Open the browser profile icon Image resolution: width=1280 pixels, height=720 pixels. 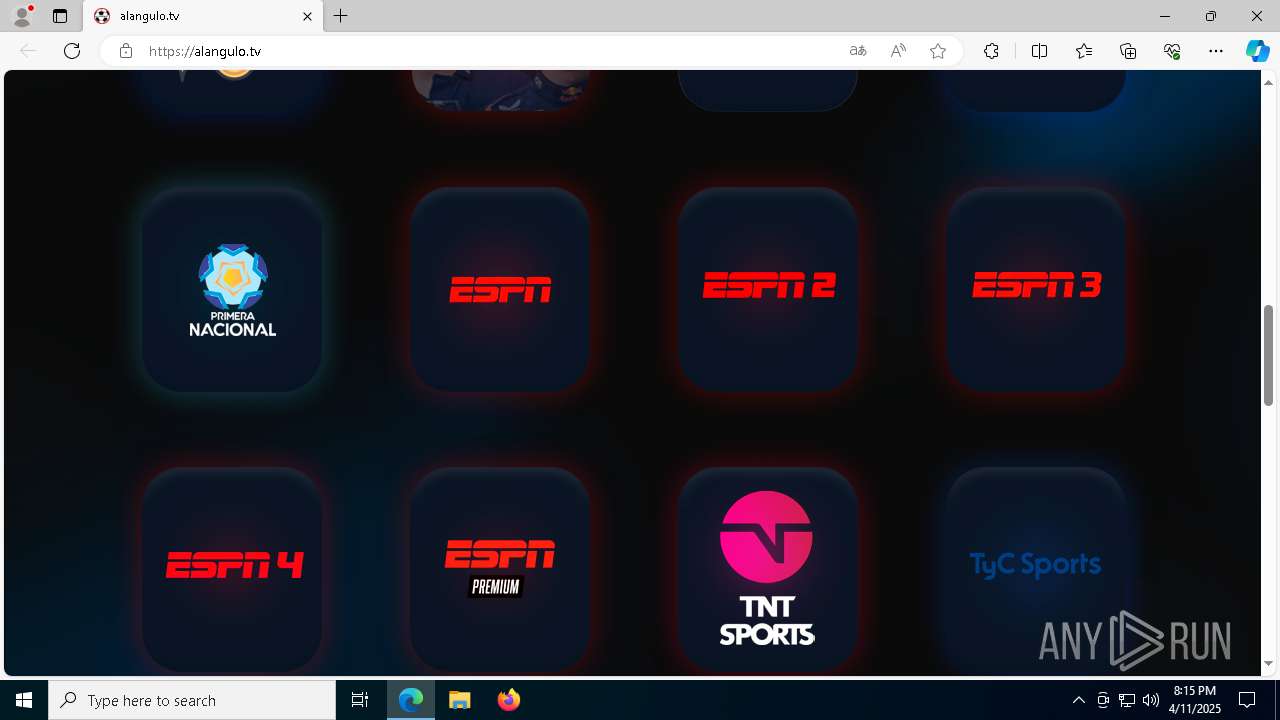(x=22, y=16)
